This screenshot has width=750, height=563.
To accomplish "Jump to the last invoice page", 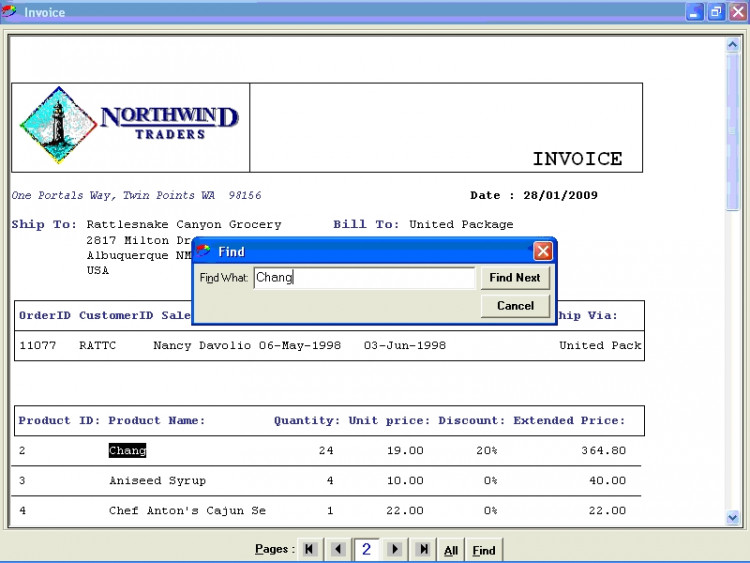I will point(423,549).
